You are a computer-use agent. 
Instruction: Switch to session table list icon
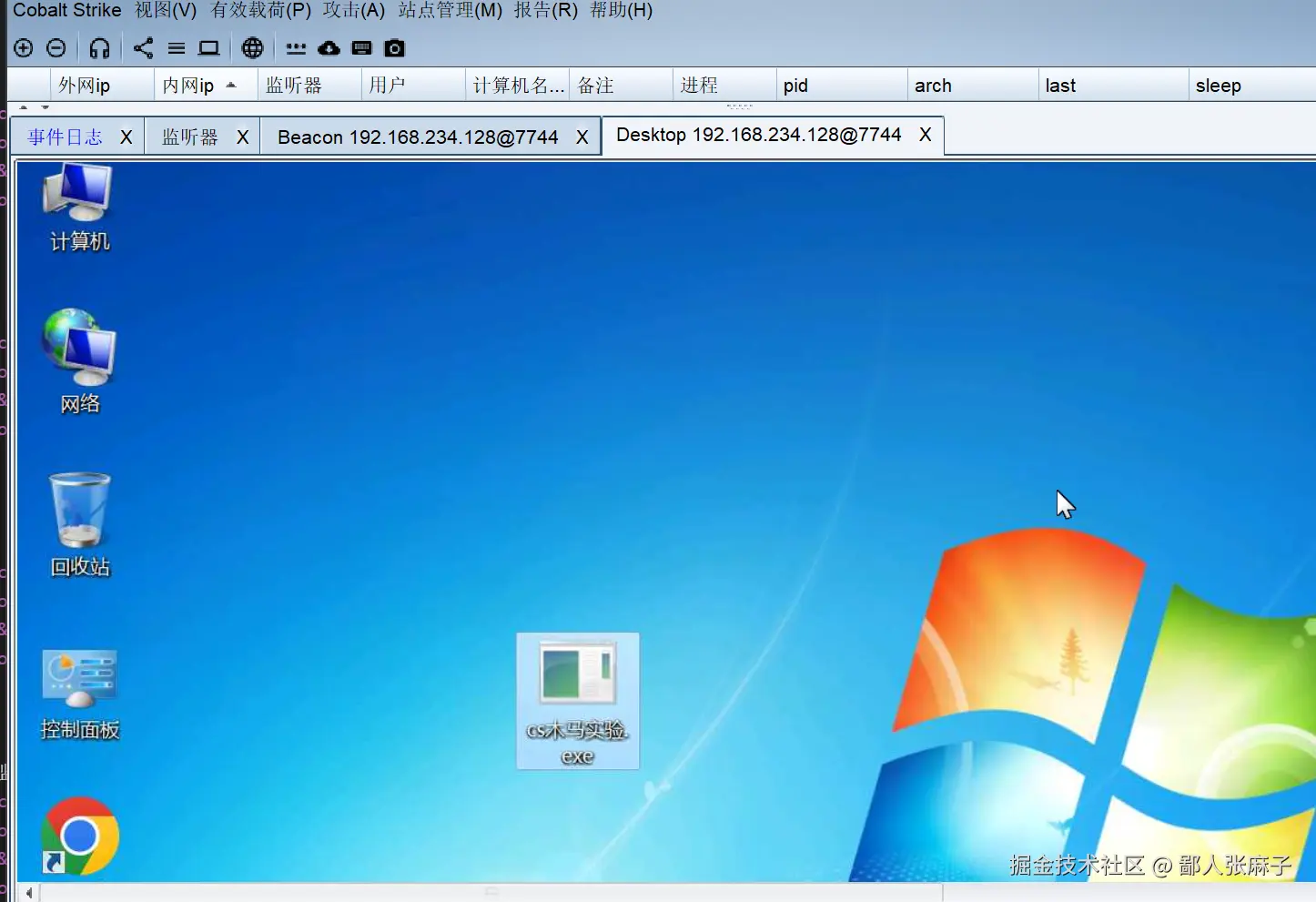pos(177,48)
